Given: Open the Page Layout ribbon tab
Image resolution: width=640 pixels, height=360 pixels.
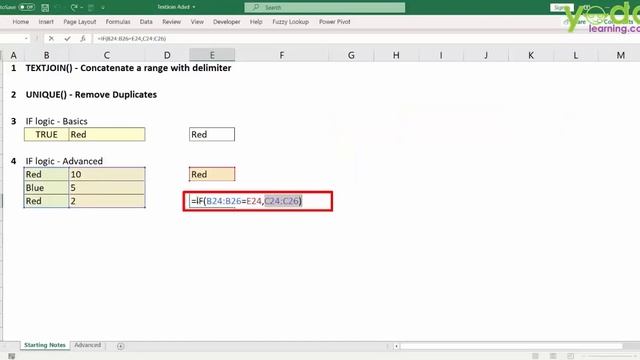Looking at the screenshot, I should (80, 22).
